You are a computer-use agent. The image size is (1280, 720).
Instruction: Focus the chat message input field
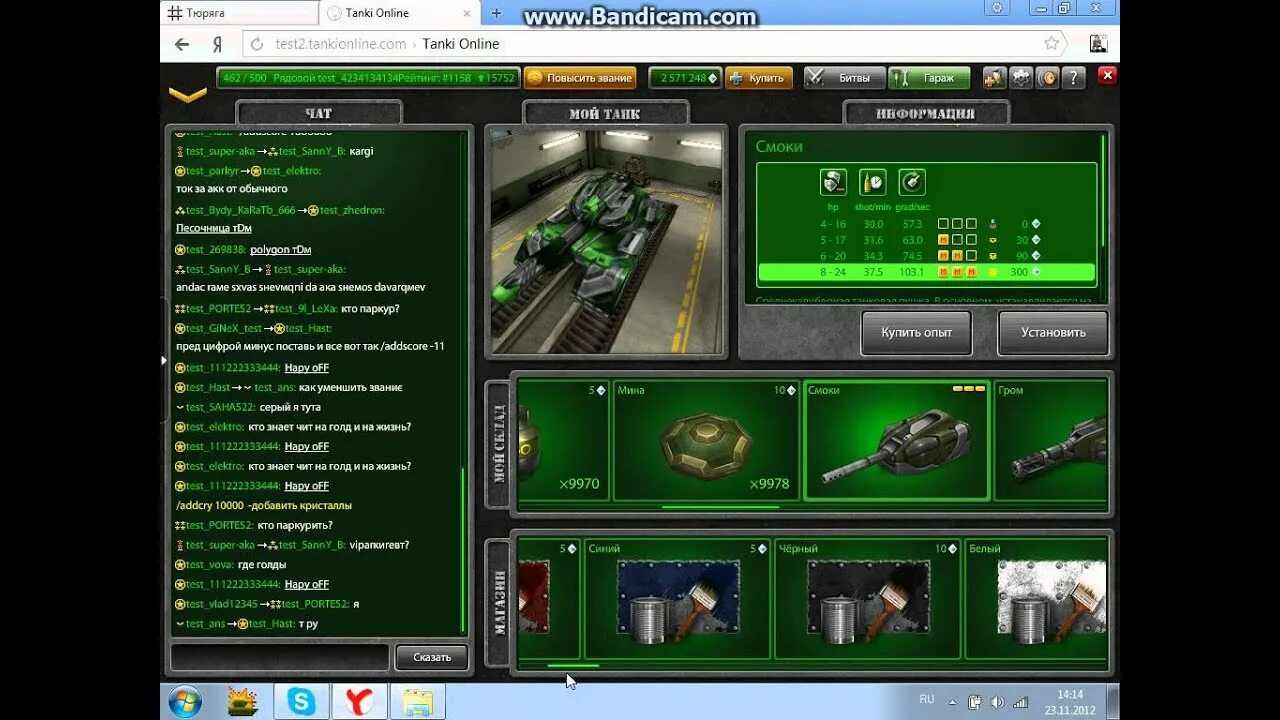tap(280, 657)
